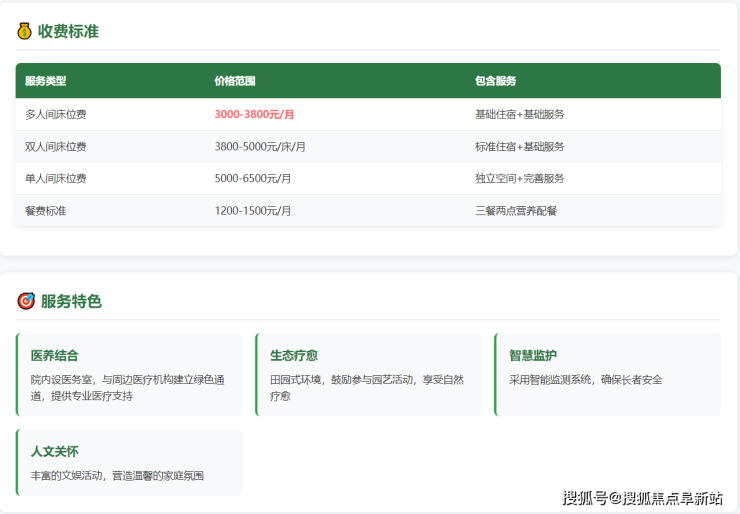
Task: Click the red 3000-3800元/月 price
Action: tap(254, 115)
